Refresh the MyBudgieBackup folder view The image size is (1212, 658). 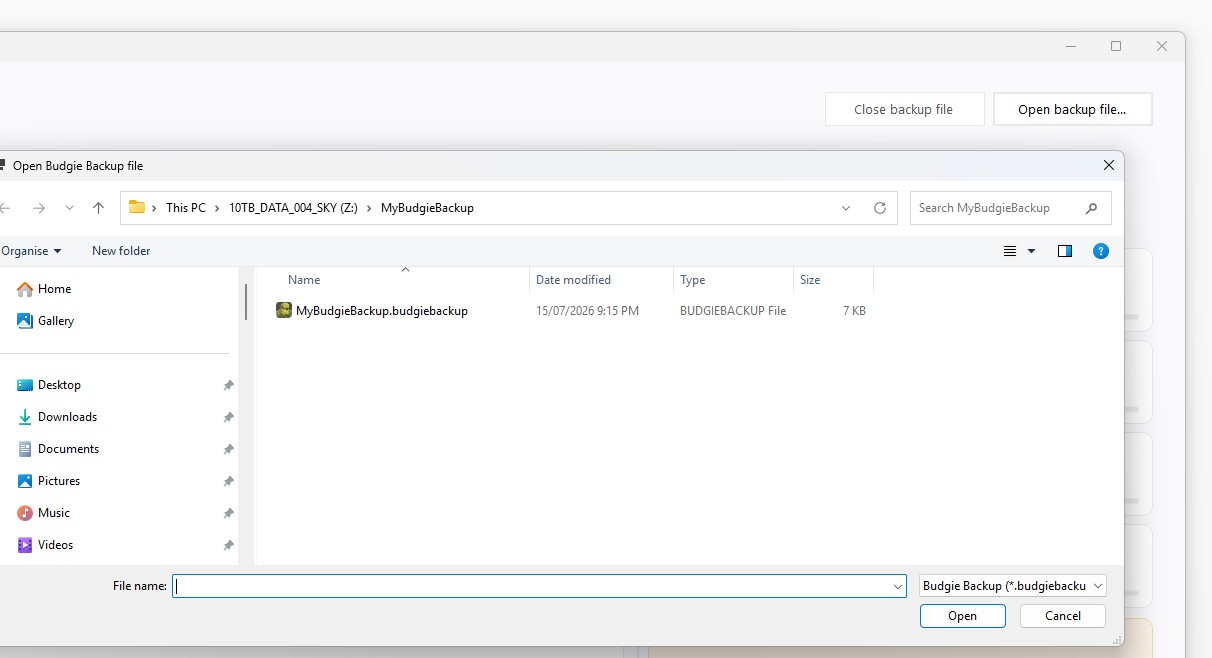[880, 208]
